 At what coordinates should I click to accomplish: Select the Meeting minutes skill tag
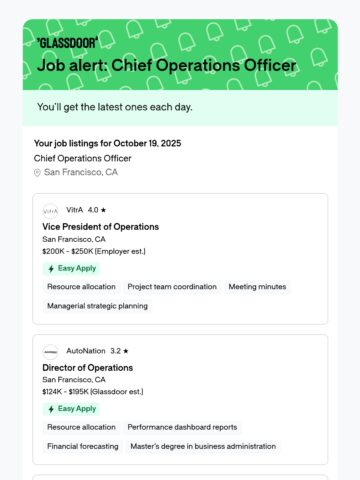coord(257,287)
